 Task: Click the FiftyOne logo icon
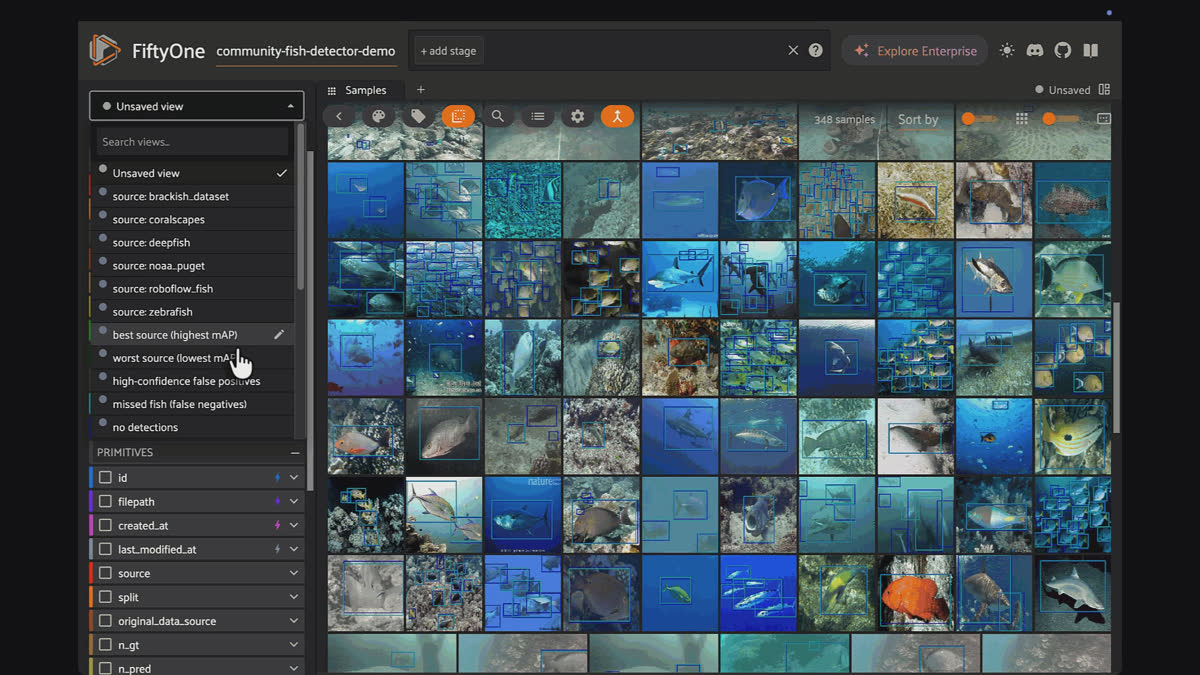(x=104, y=50)
